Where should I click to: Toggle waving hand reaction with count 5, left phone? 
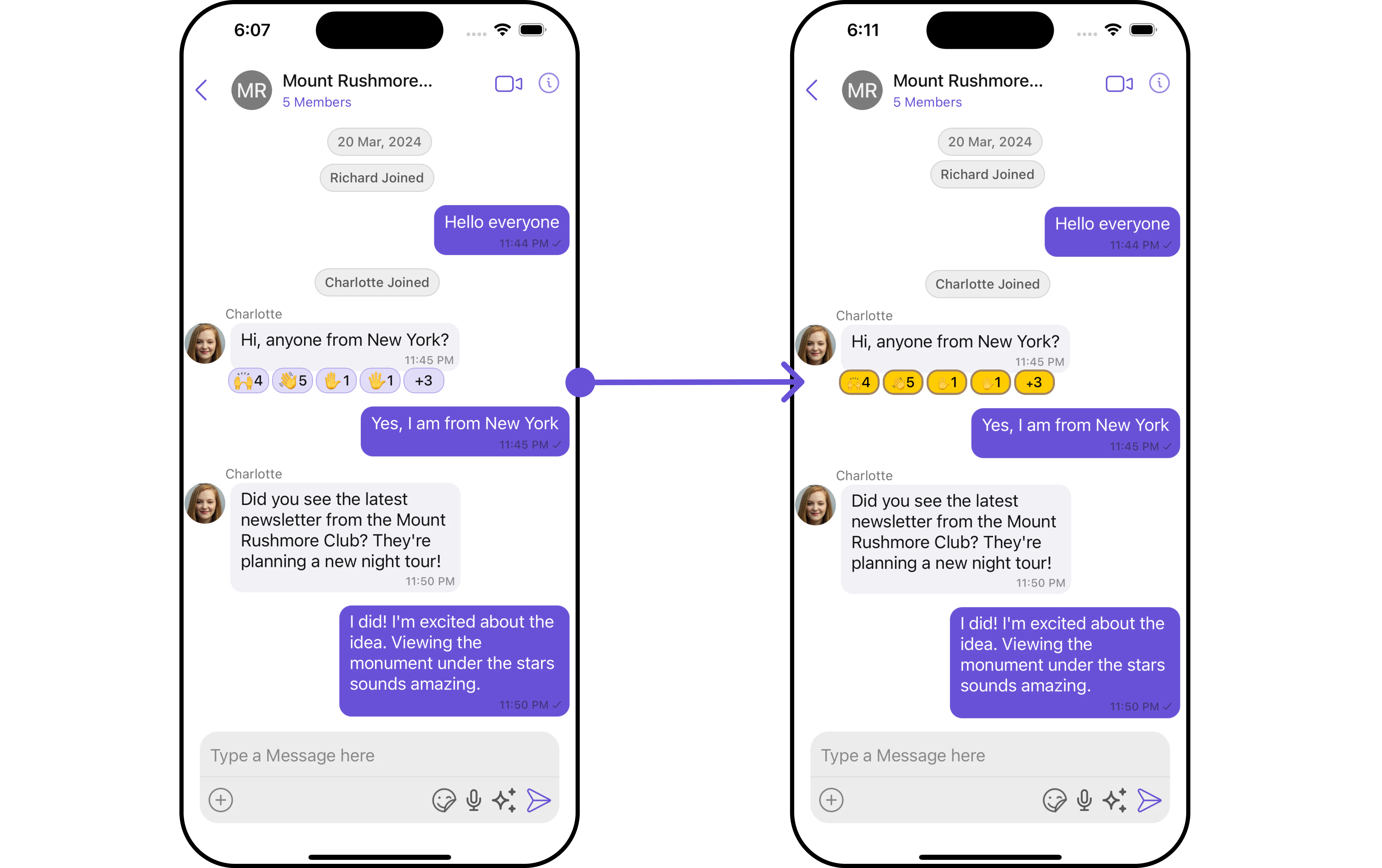pyautogui.click(x=293, y=381)
